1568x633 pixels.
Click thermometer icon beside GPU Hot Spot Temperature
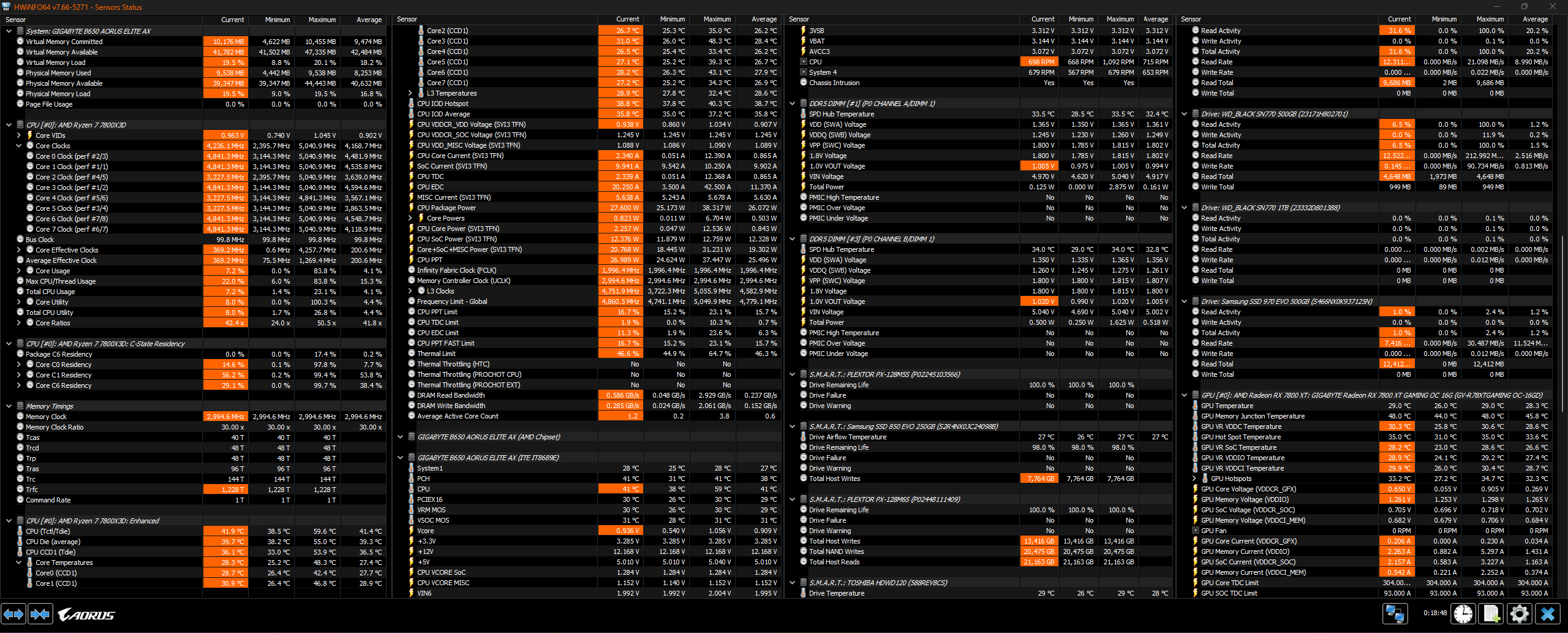tap(1195, 437)
